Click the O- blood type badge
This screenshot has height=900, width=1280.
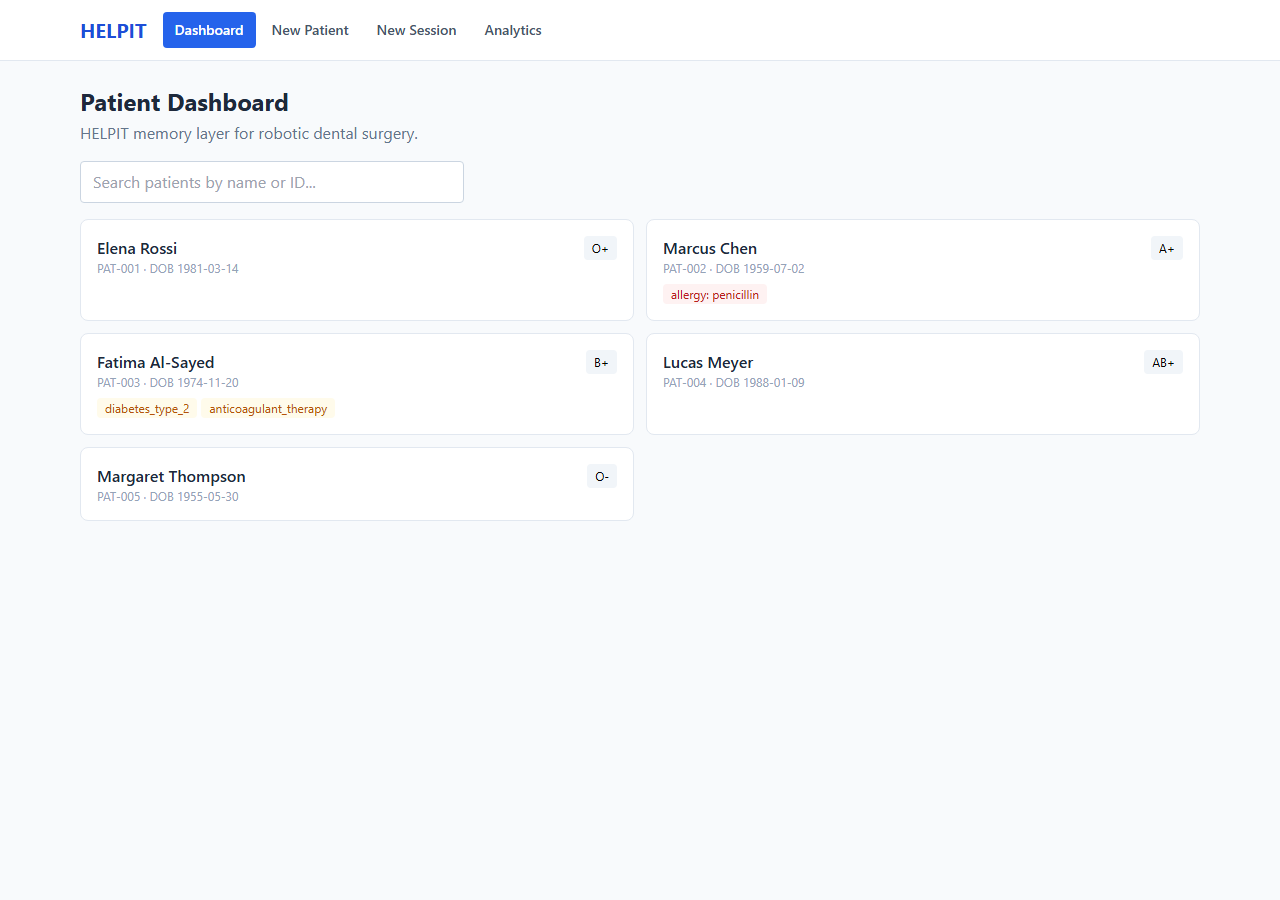602,476
